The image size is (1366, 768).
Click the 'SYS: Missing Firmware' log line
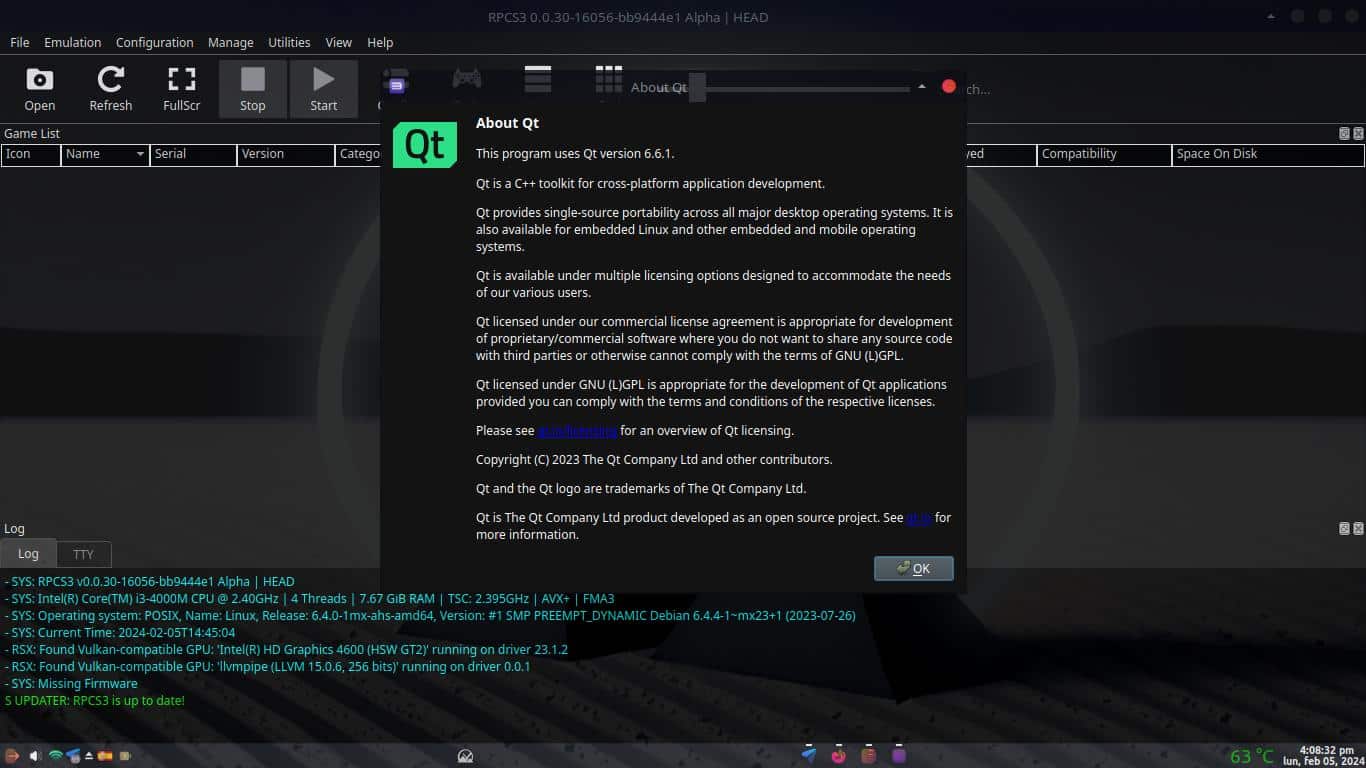[71, 684]
